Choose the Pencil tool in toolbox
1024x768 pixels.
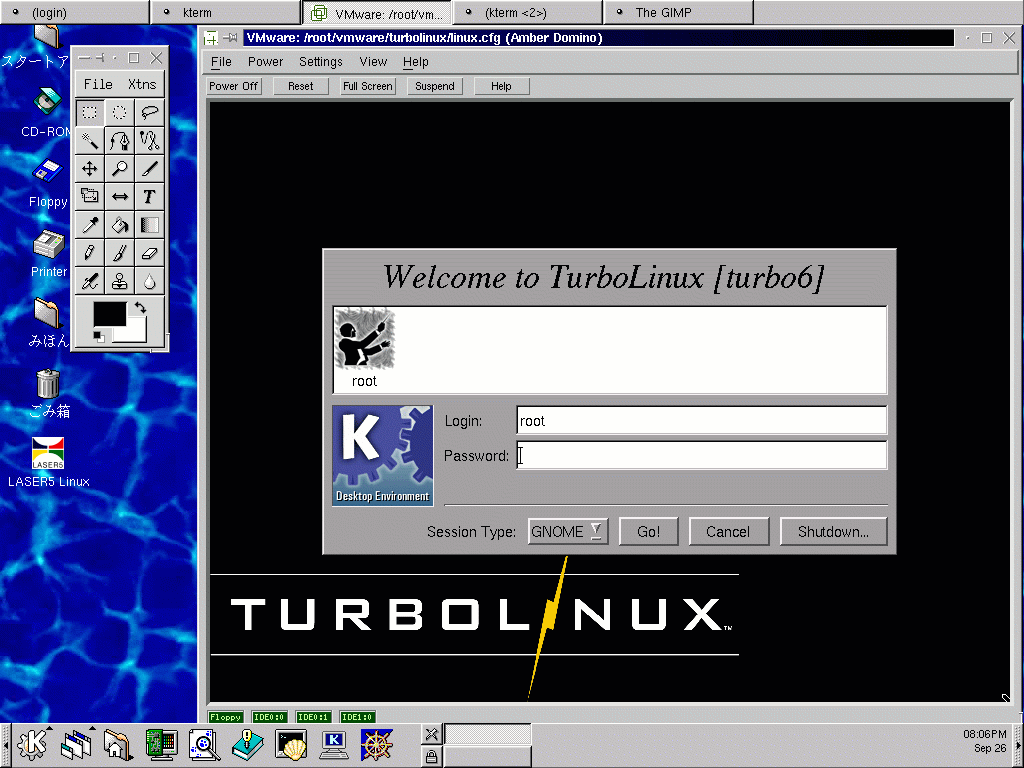[x=89, y=253]
